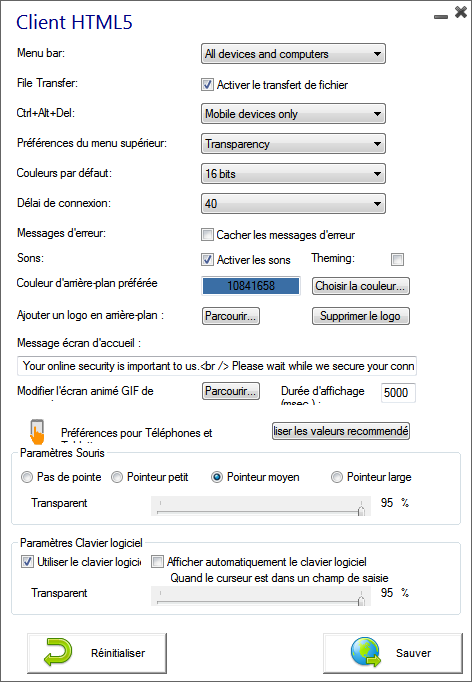The image size is (472, 682).
Task: Toggle the Theming checkbox
Action: pos(397,260)
